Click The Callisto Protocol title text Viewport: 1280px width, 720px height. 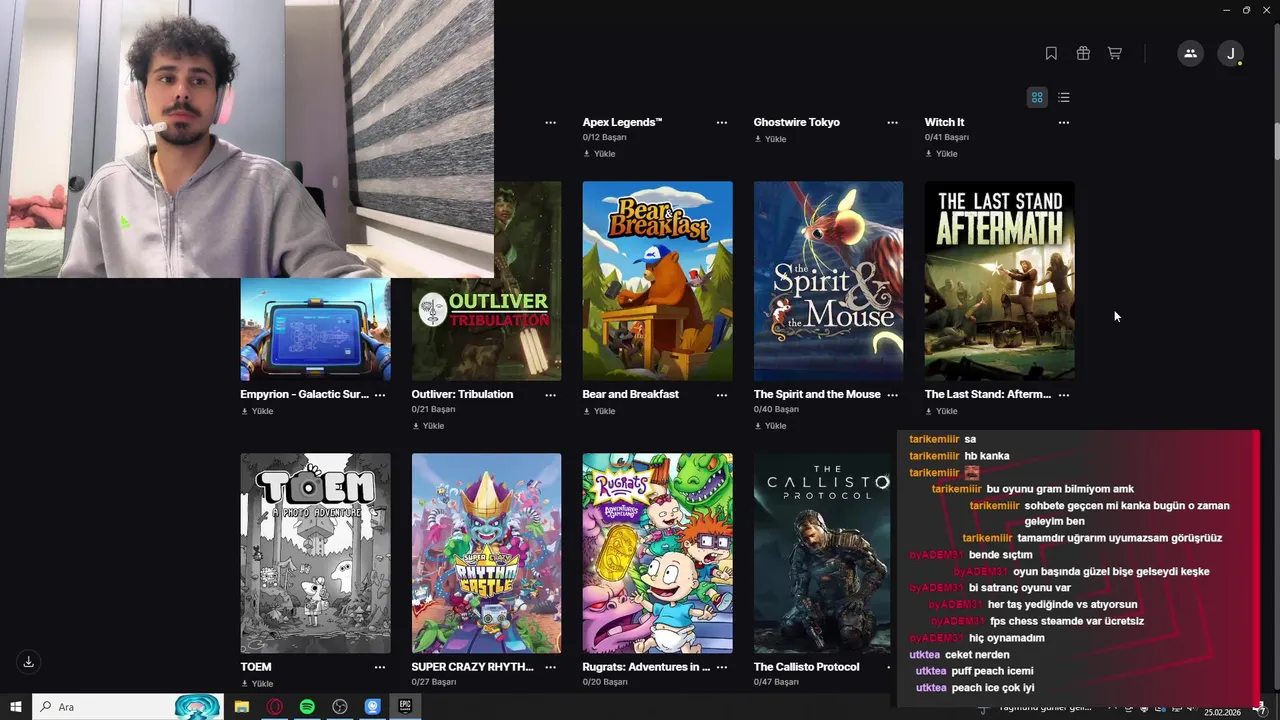coord(806,667)
